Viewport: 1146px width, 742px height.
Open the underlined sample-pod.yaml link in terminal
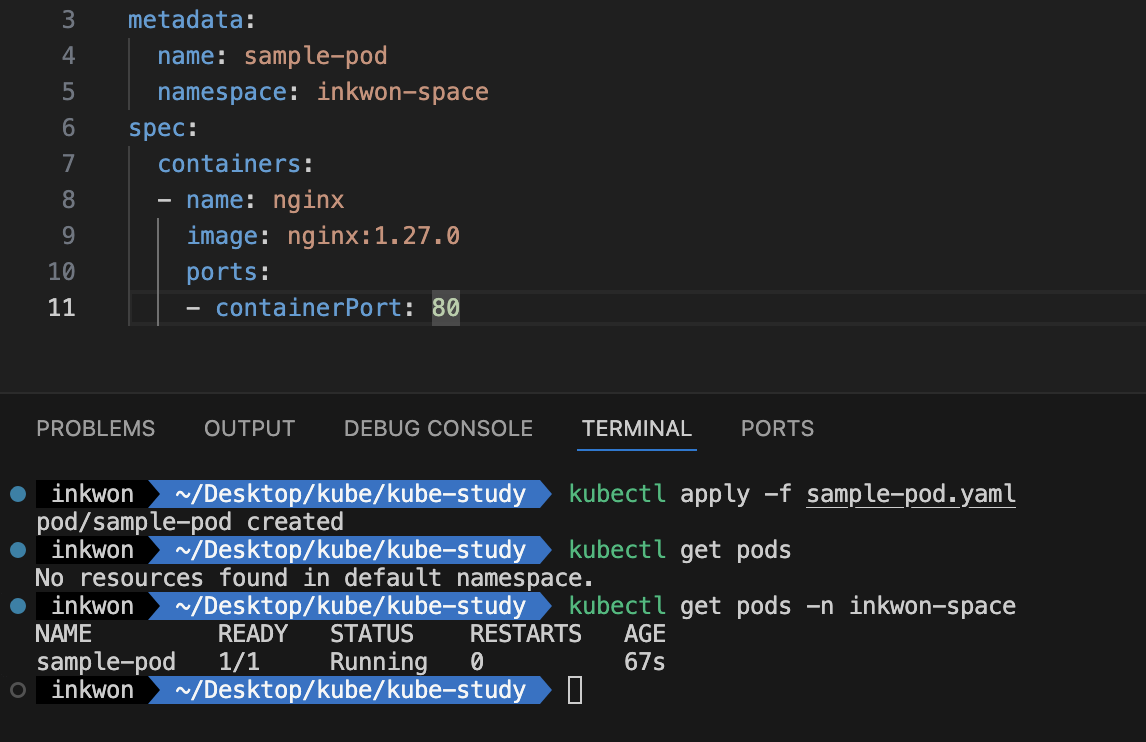tap(910, 494)
